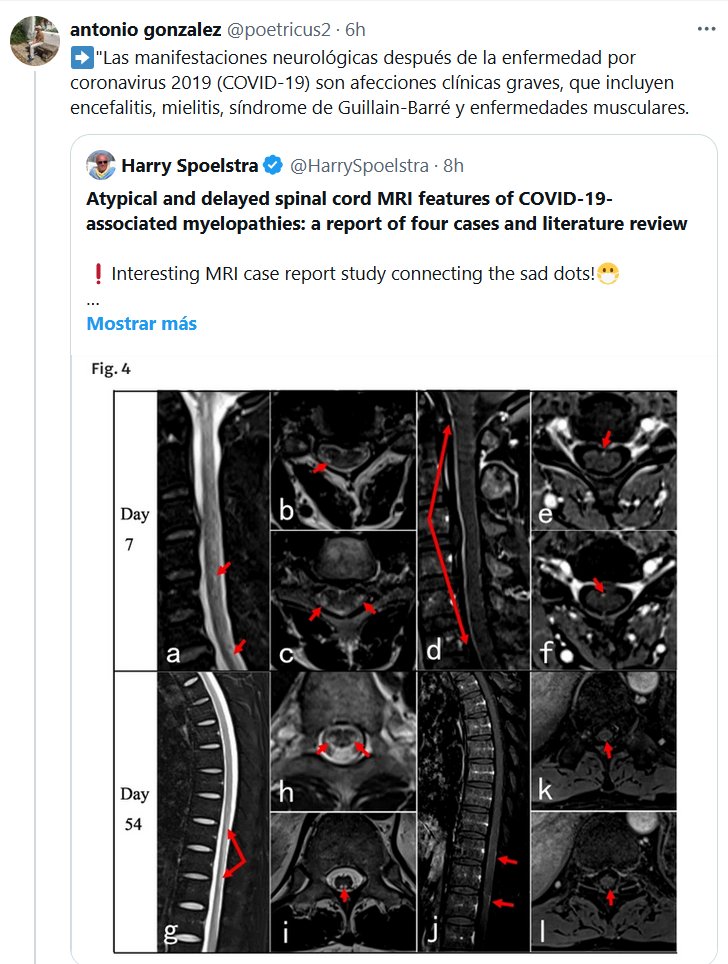Viewport: 728px width, 964px height.
Task: Click antonio gonzalez's profile avatar
Action: 32,40
